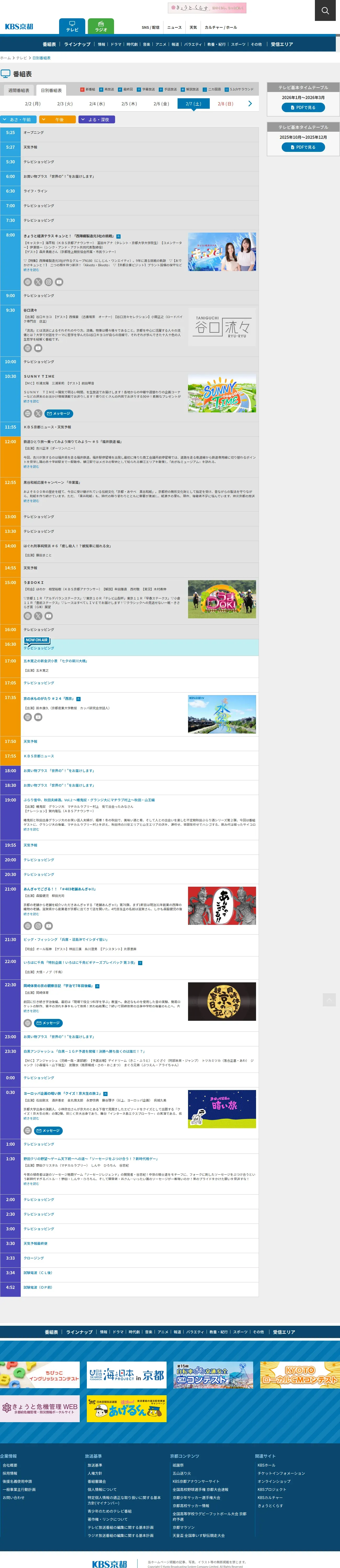
Task: Open the SNS / 配信 header link
Action: [x=150, y=27]
